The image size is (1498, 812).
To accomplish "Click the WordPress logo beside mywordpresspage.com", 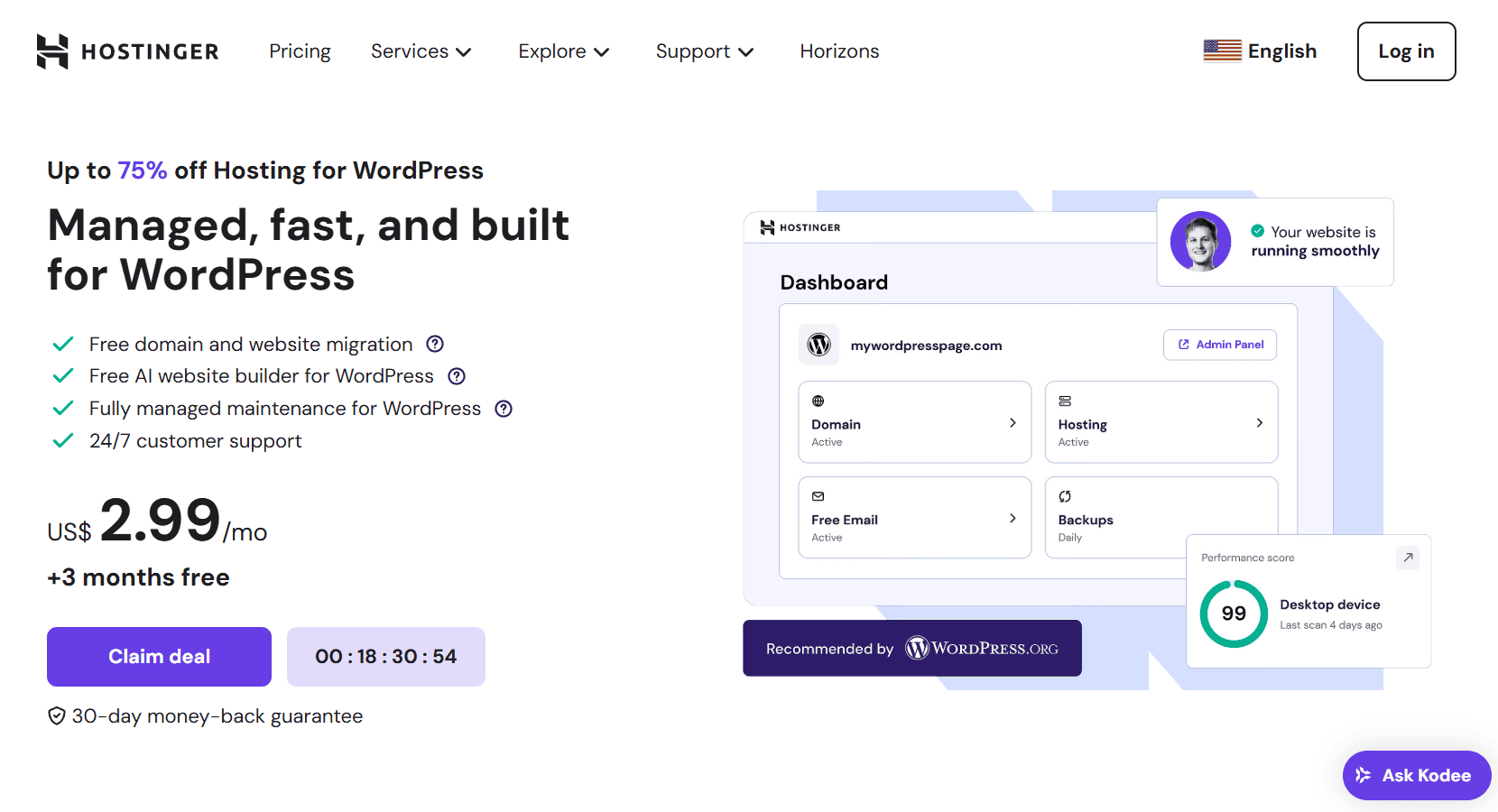I will tap(818, 345).
